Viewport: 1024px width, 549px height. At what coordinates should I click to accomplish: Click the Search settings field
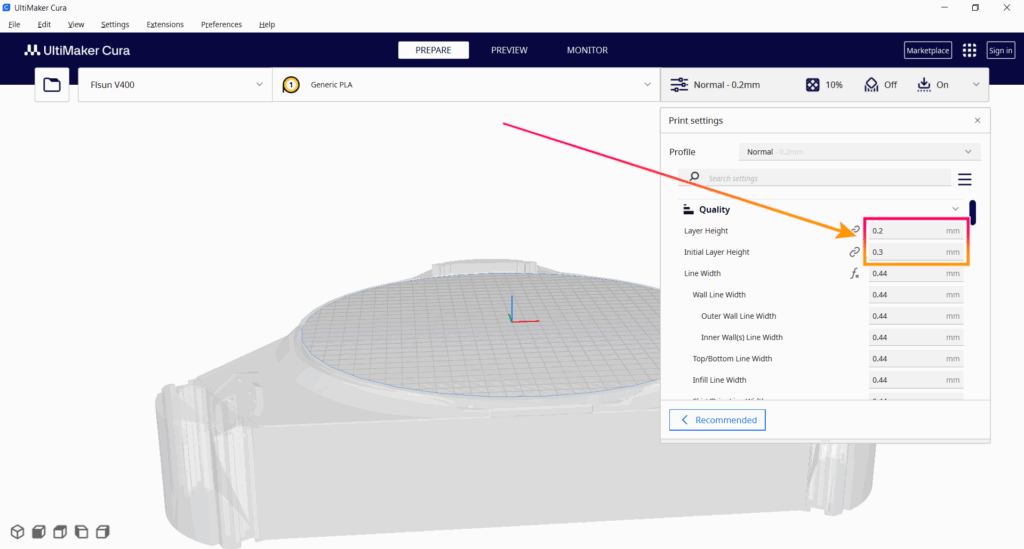click(814, 178)
